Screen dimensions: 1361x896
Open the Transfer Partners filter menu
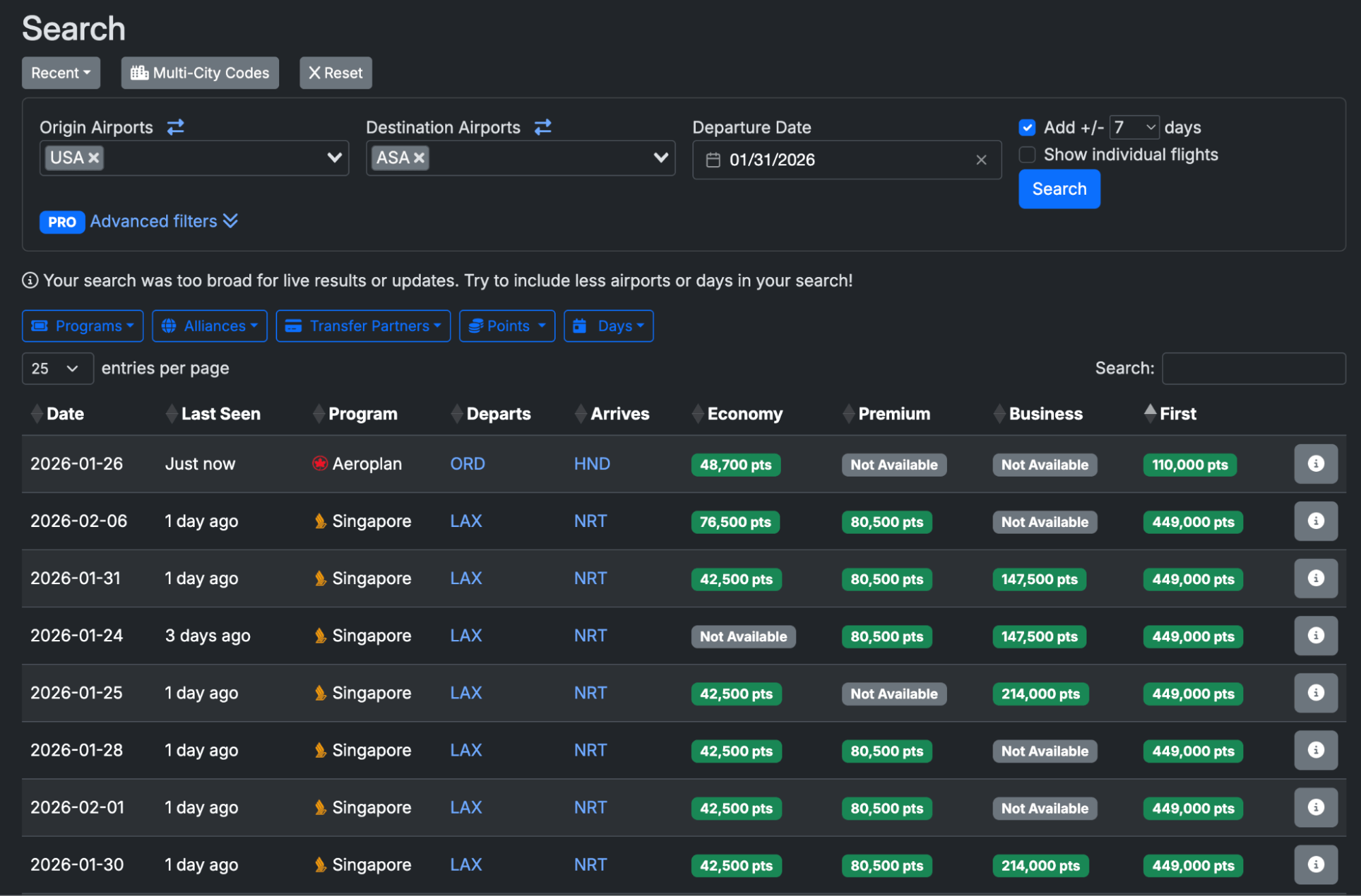coord(363,326)
